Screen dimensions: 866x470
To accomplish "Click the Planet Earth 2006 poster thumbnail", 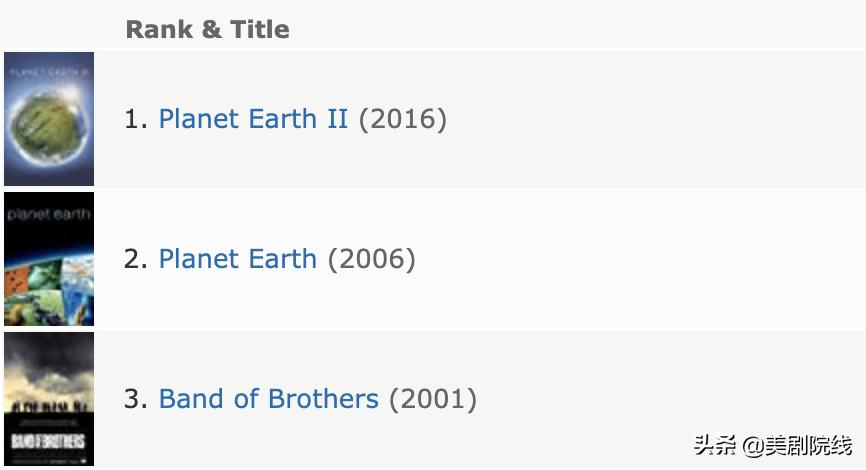I will (49, 259).
